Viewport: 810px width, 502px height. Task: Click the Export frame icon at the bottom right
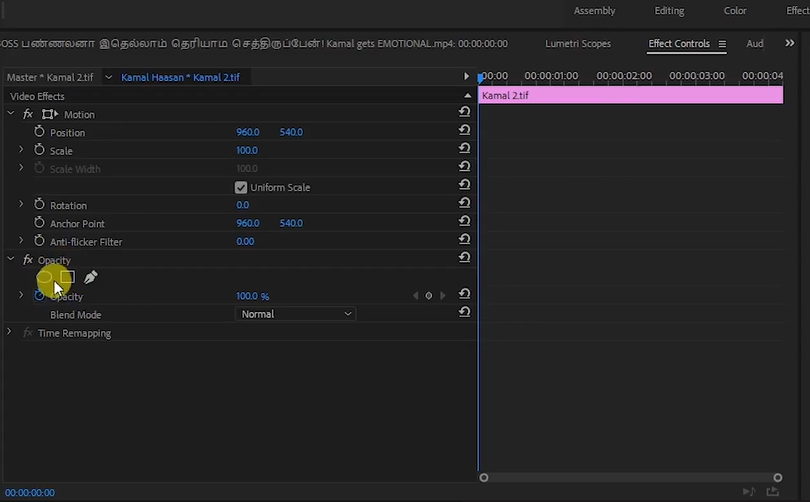coord(773,491)
